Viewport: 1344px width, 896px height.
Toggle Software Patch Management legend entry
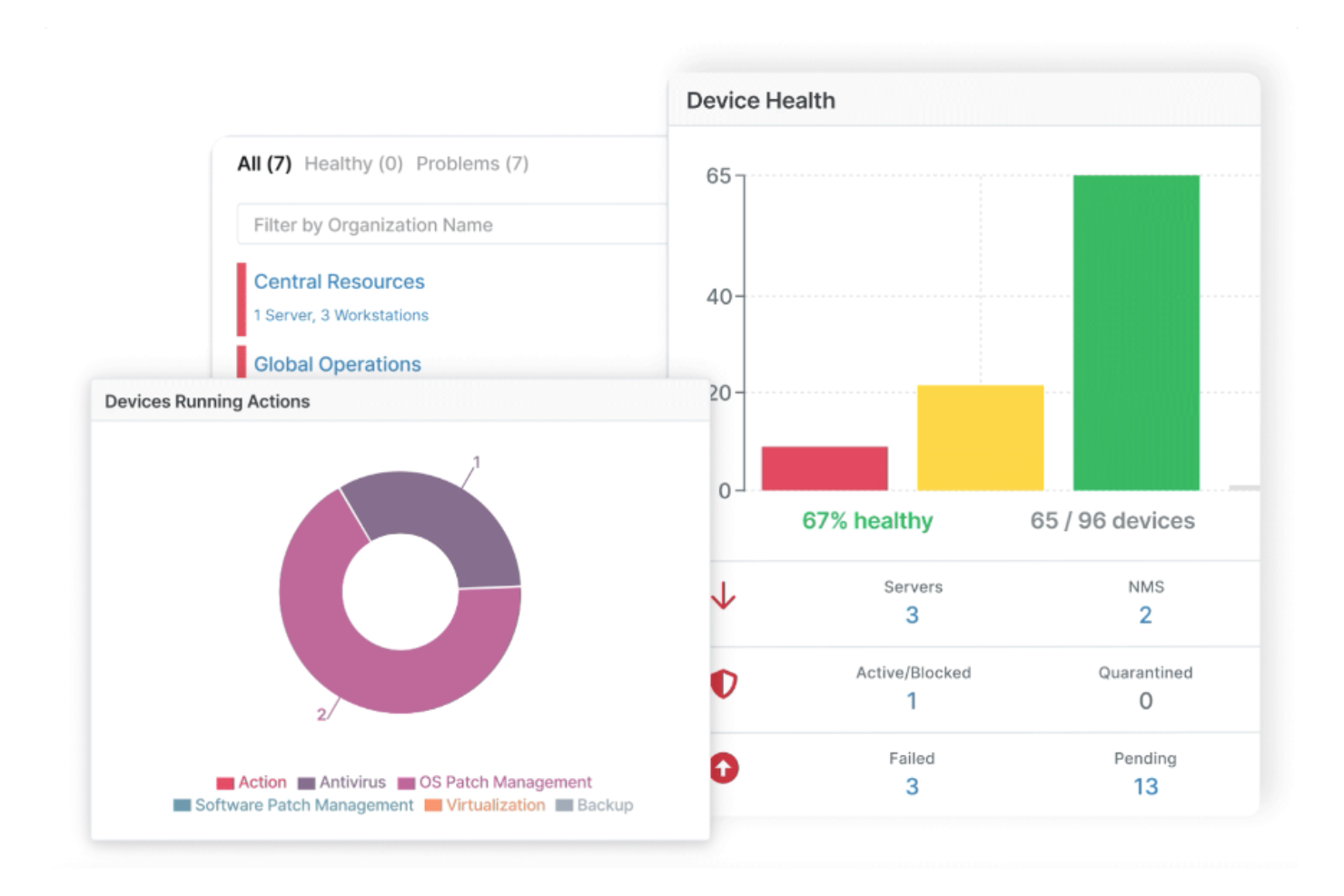coord(293,805)
